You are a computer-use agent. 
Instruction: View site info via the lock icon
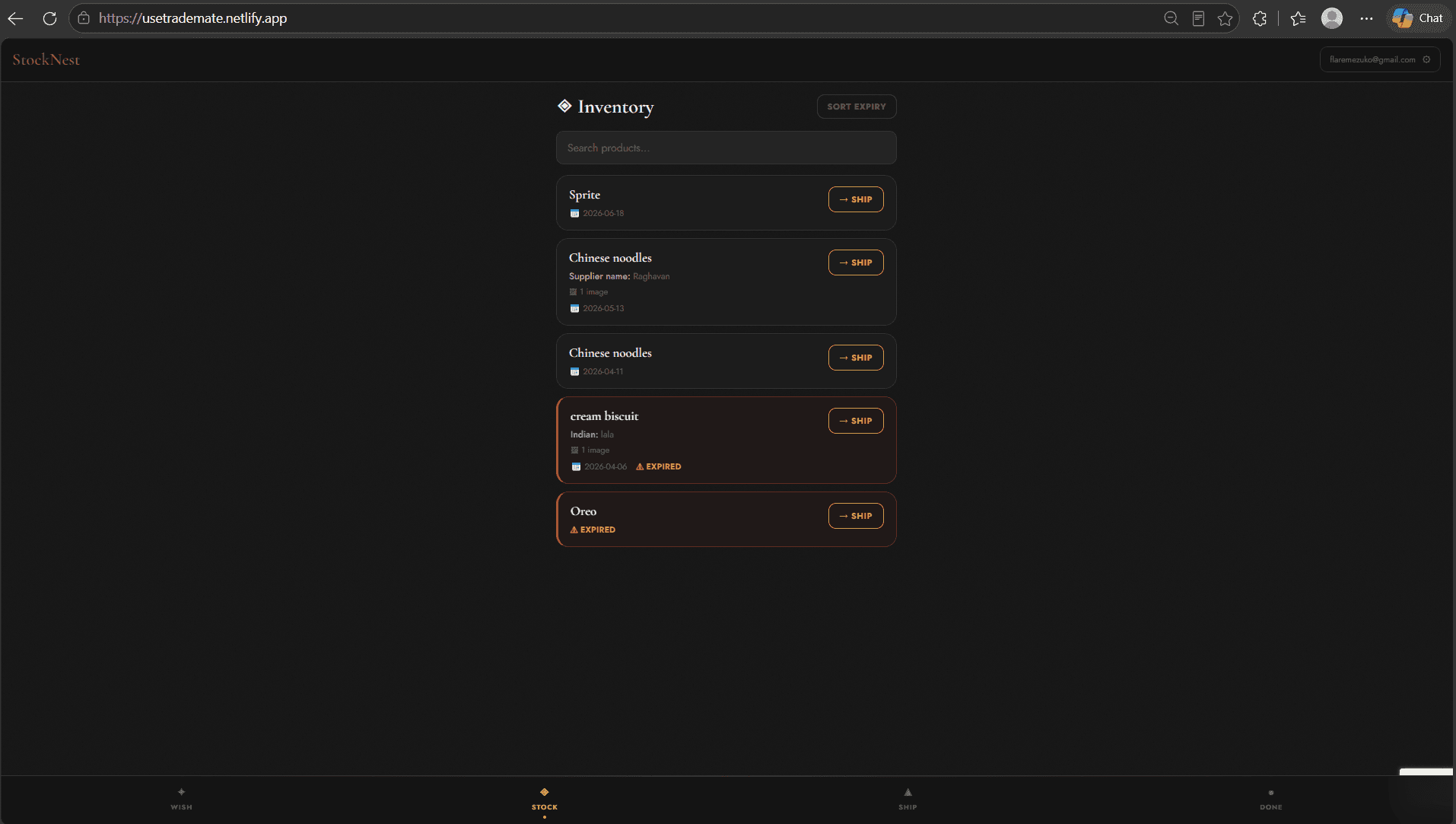pyautogui.click(x=84, y=18)
